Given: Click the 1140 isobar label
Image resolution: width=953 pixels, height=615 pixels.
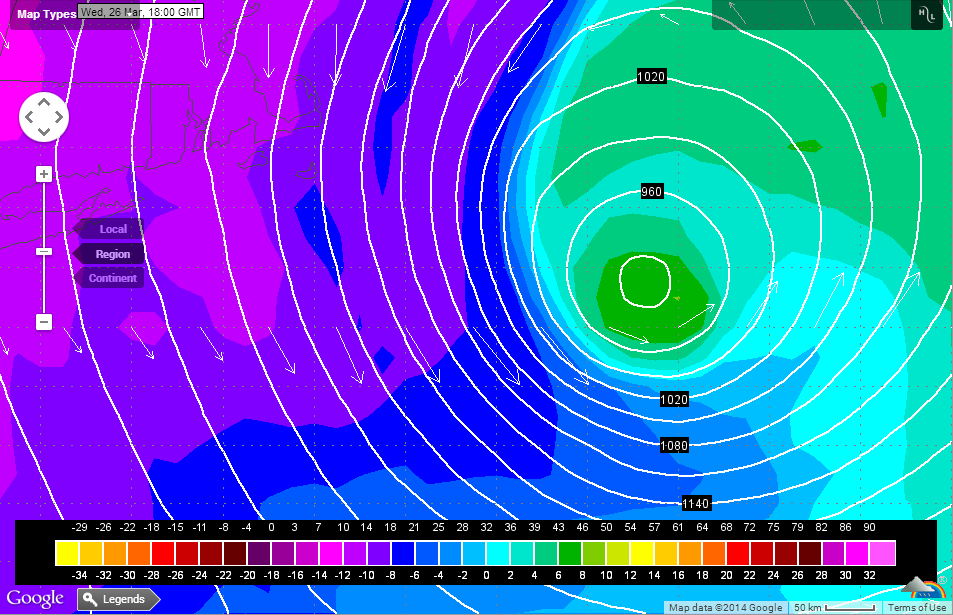Looking at the screenshot, I should [x=695, y=503].
